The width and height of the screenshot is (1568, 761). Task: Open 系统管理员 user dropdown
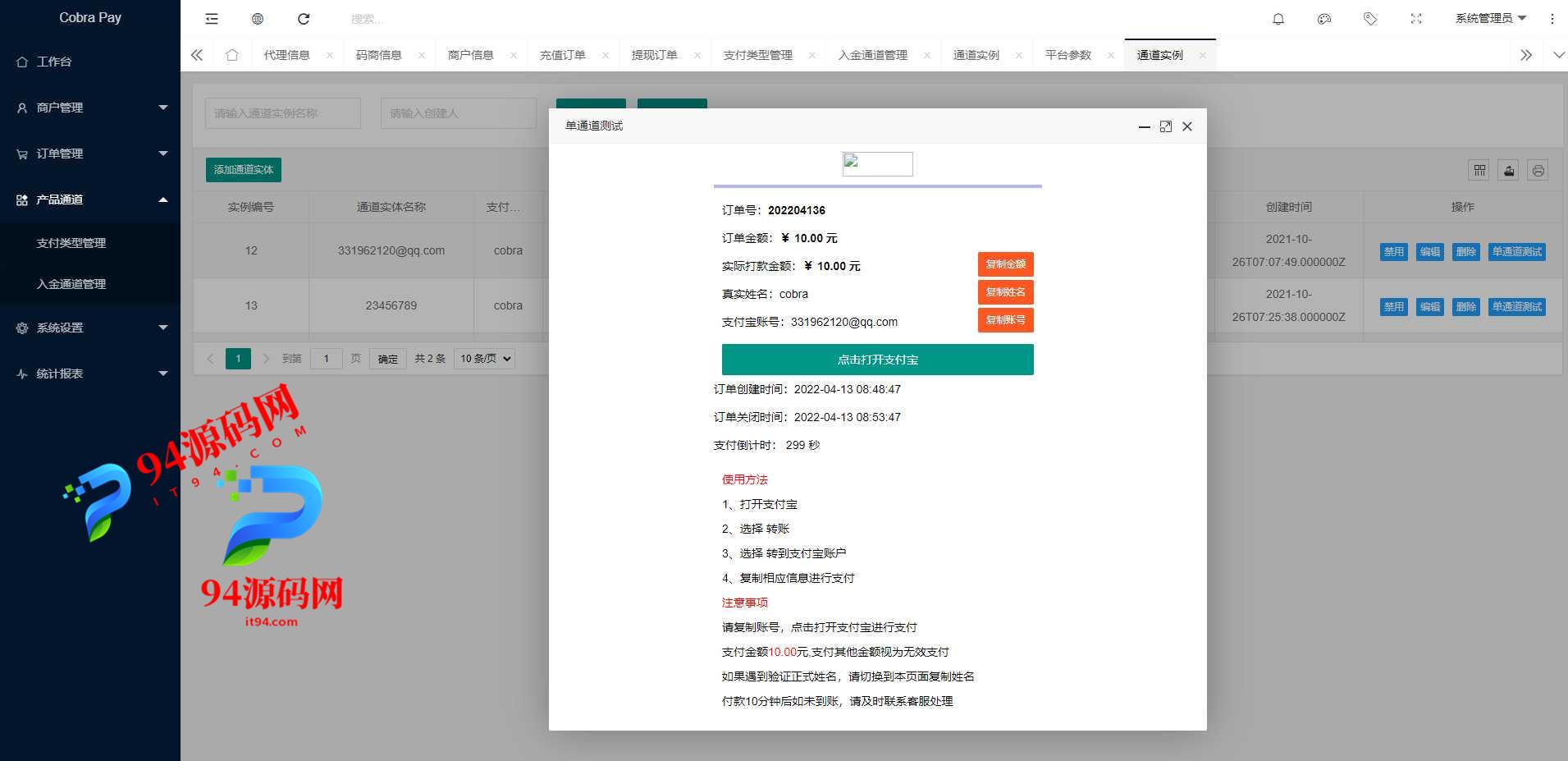(x=1491, y=18)
